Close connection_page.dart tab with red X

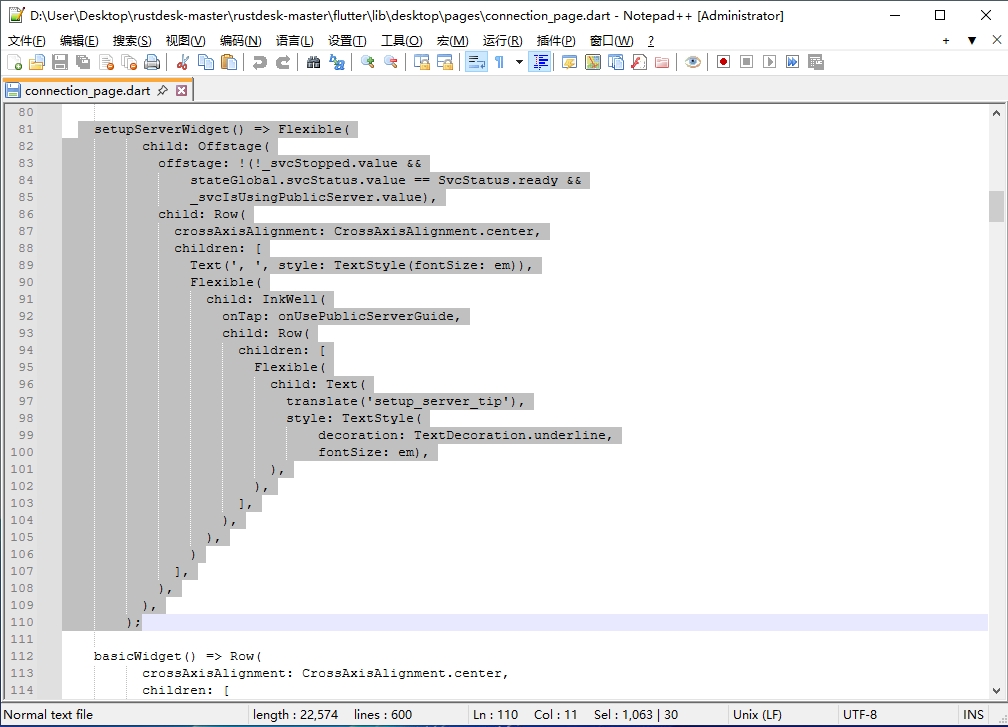point(182,91)
